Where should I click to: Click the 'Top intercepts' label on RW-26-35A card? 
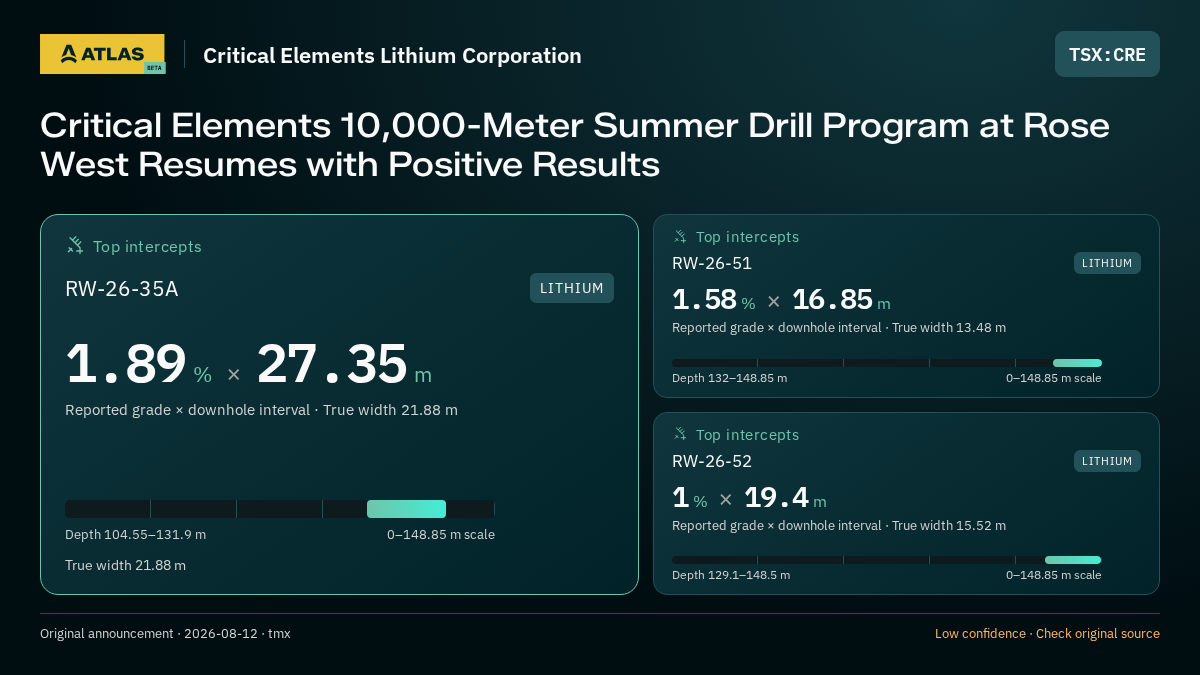(147, 246)
